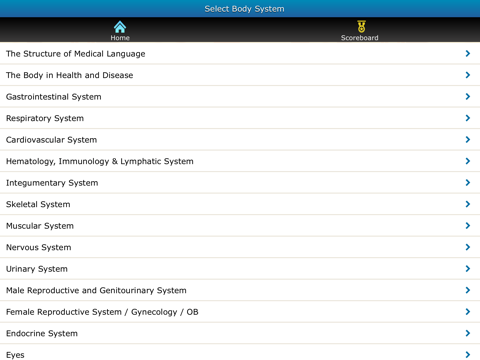Select Cardiovascular System label
The height and width of the screenshot is (360, 480).
tap(52, 140)
